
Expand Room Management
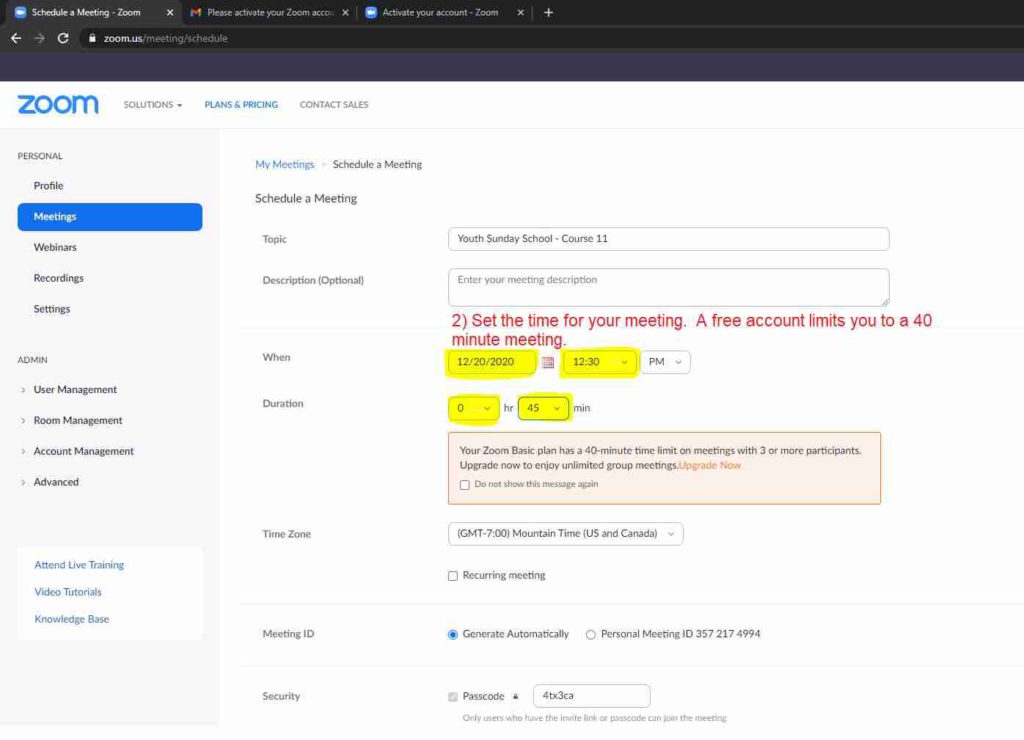(x=78, y=421)
